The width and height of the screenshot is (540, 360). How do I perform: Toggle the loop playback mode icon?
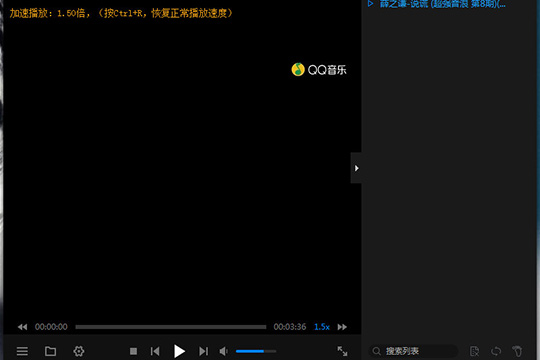point(496,351)
